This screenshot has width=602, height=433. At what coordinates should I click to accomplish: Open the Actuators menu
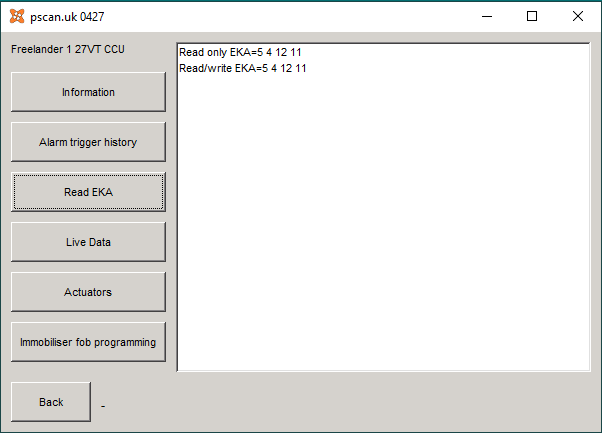click(88, 292)
